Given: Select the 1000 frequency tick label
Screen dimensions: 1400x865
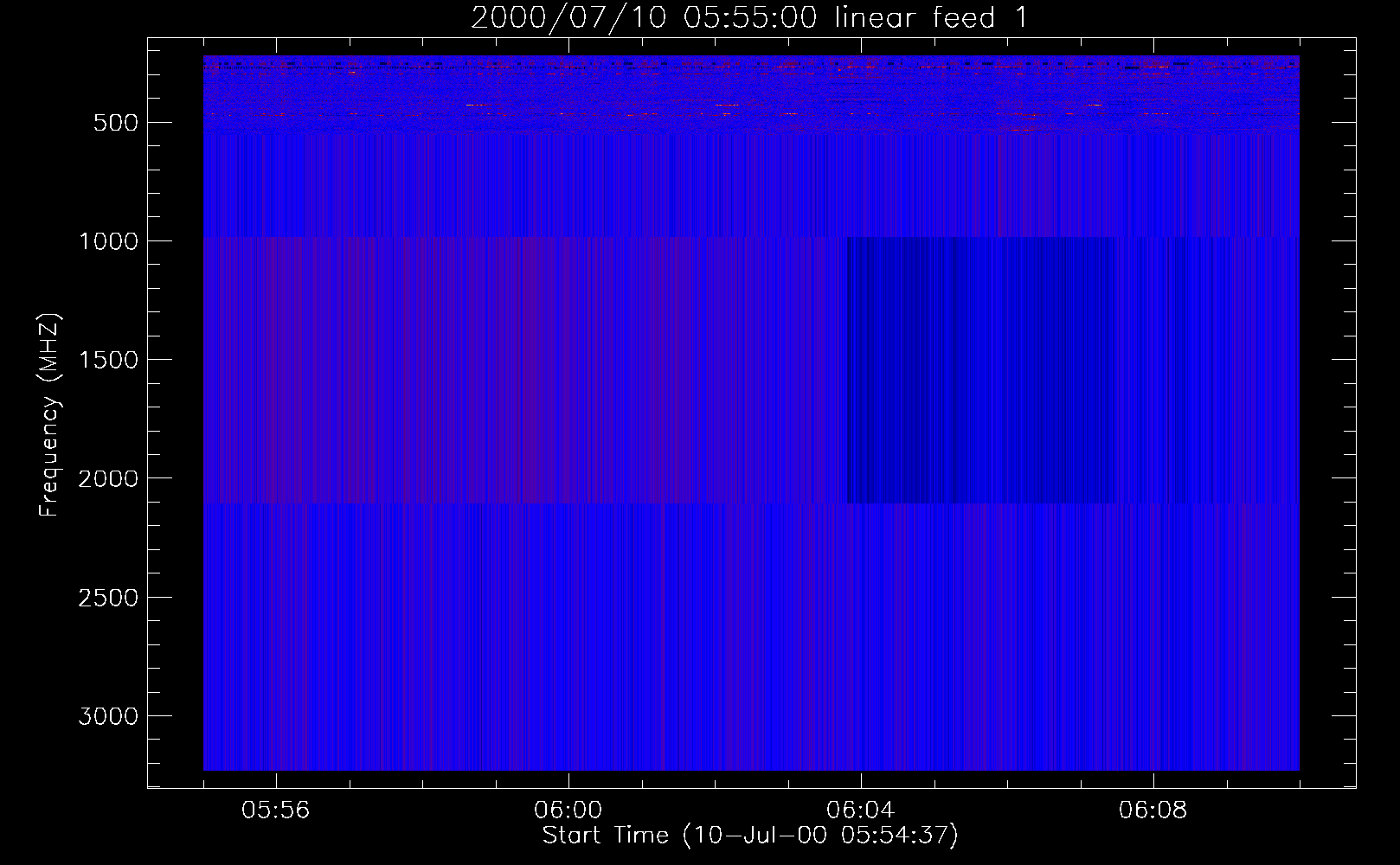Looking at the screenshot, I should [108, 241].
